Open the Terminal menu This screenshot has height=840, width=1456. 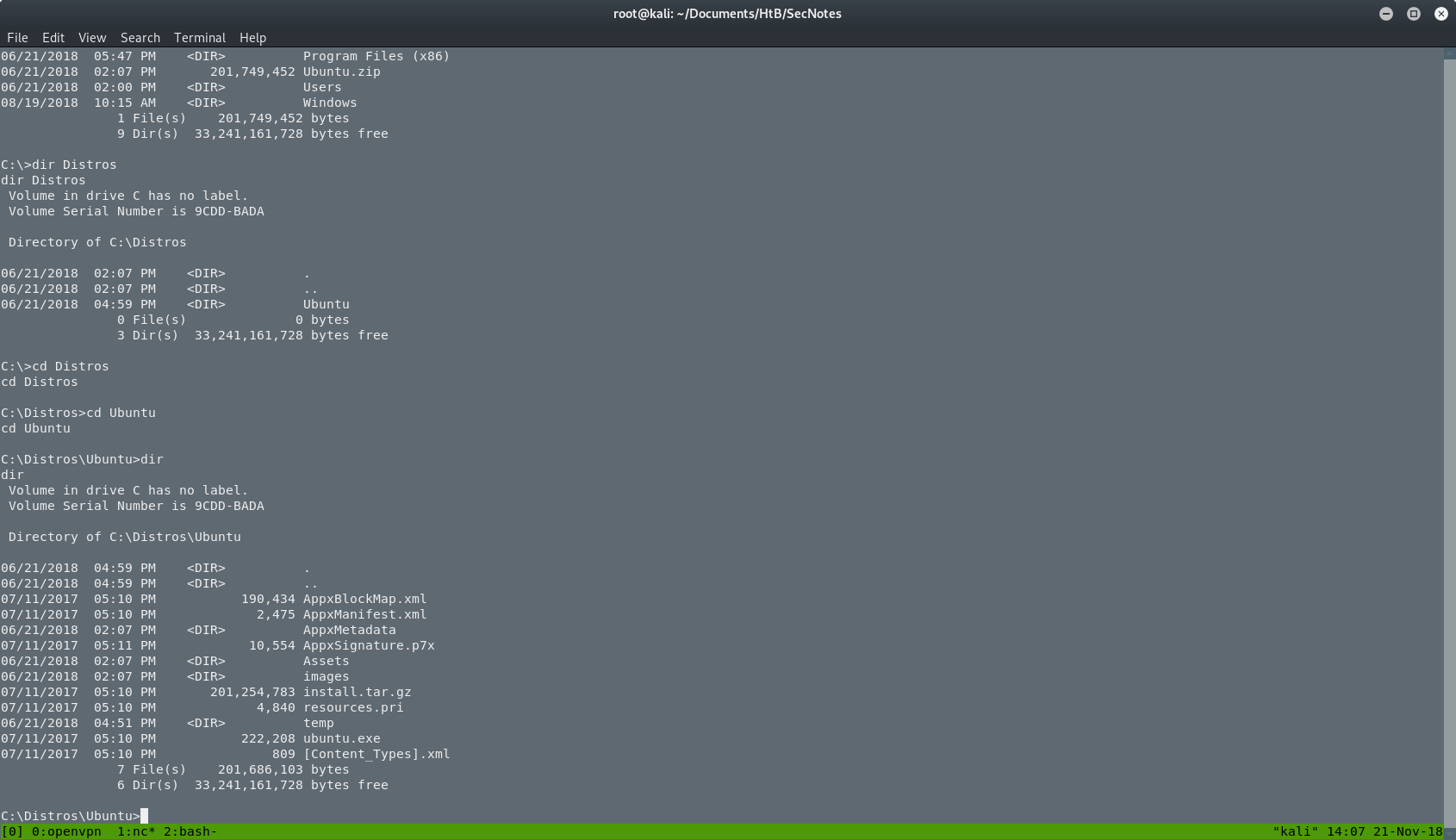point(199,37)
